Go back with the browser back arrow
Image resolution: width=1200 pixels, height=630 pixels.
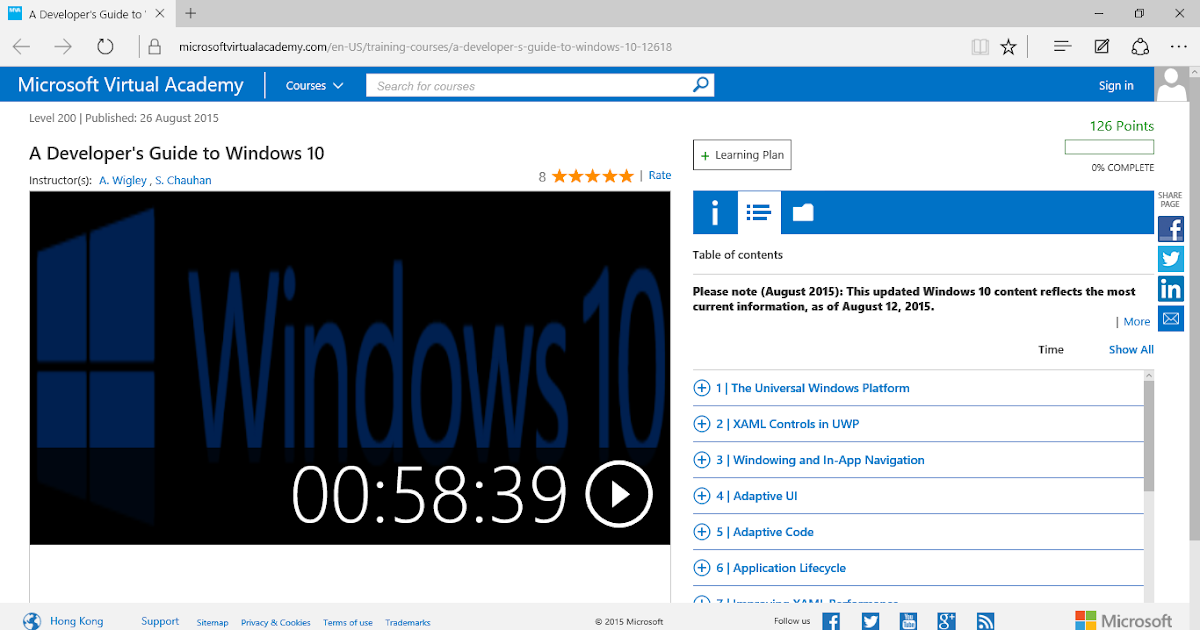[x=21, y=47]
